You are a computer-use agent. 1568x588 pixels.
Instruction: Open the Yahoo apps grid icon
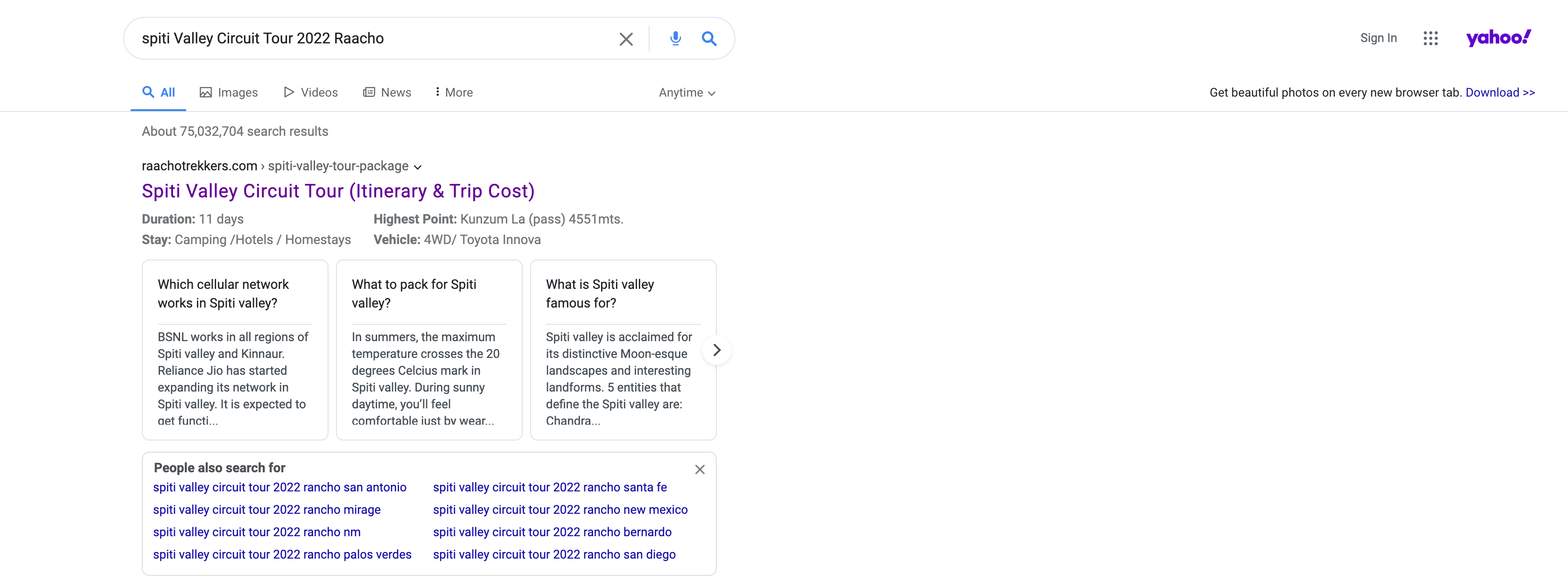pyautogui.click(x=1430, y=38)
